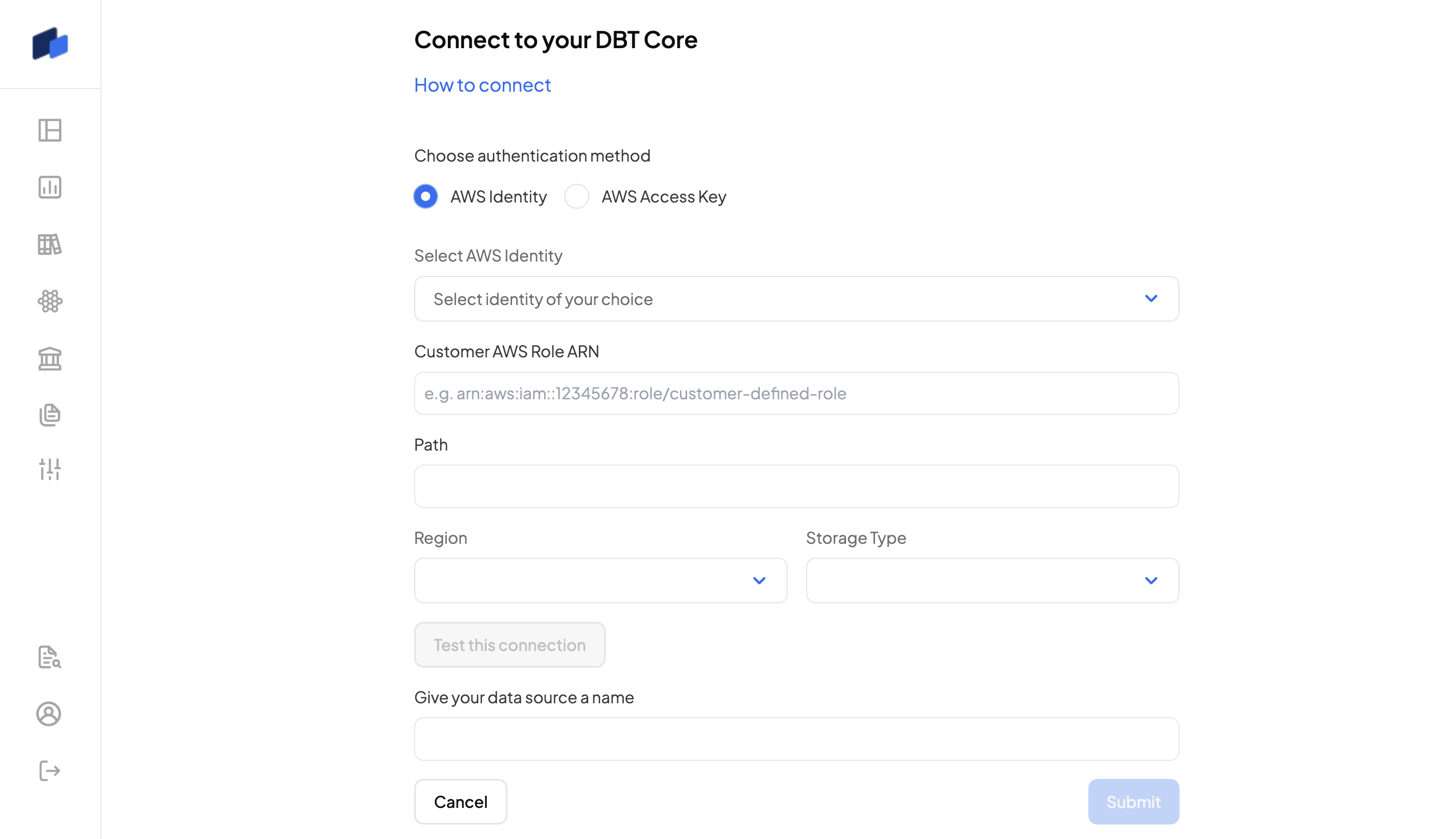Open the library books sidebar icon
This screenshot has width=1456, height=839.
point(50,244)
